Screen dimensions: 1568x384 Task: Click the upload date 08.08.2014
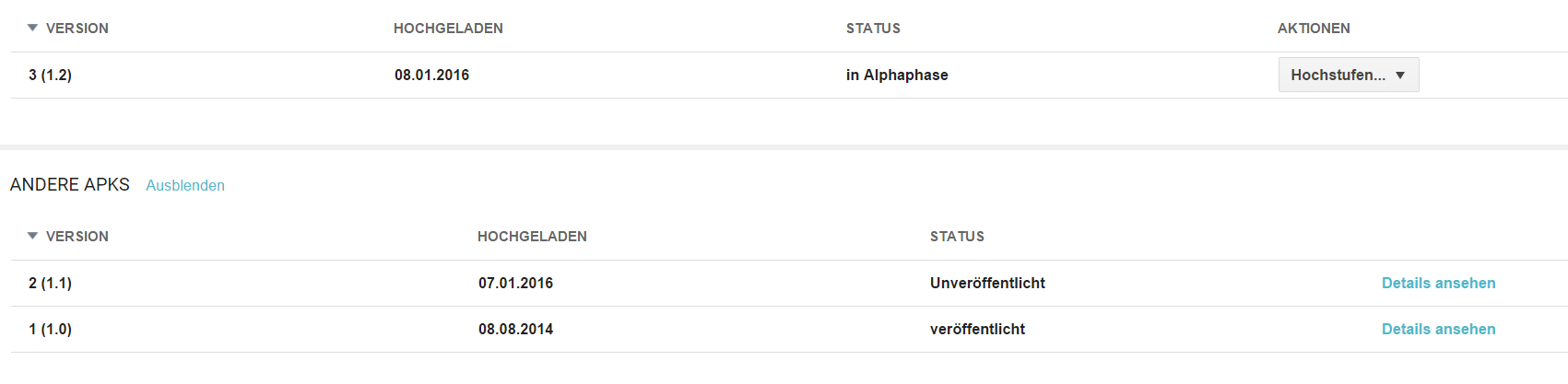515,330
